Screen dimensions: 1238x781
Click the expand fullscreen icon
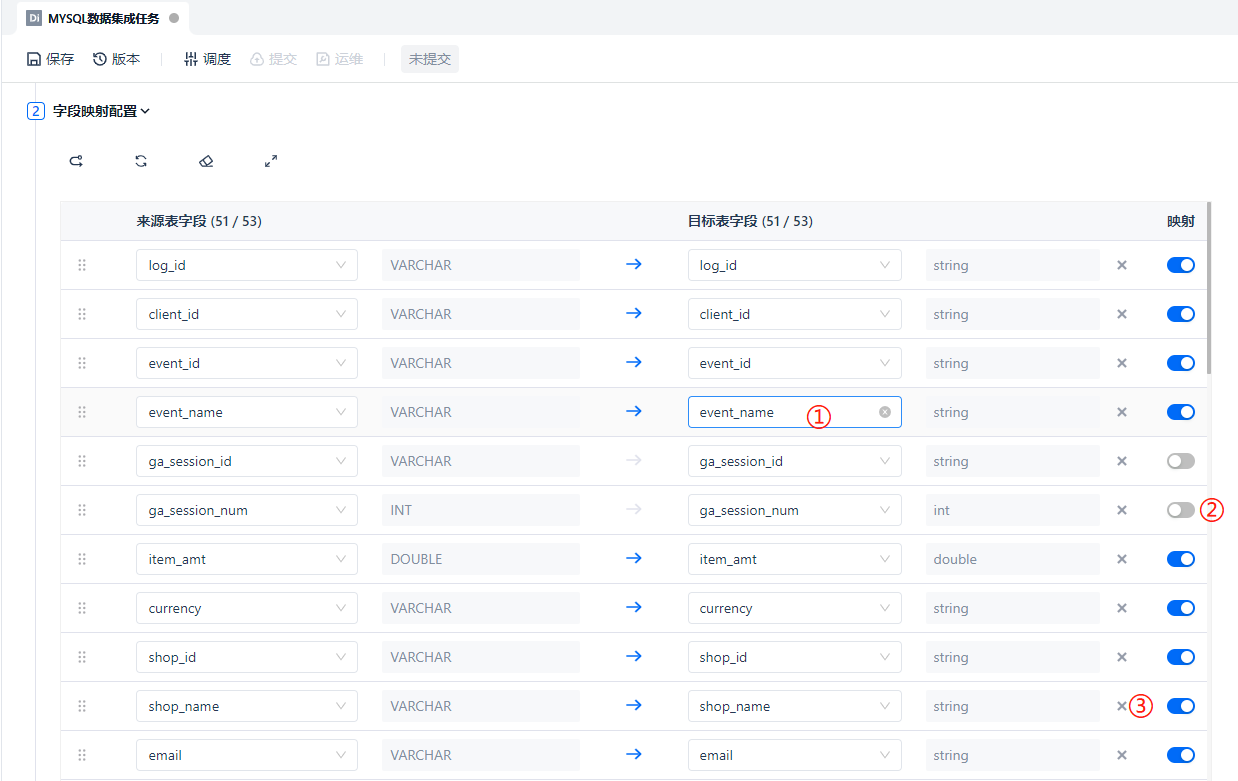point(271,161)
